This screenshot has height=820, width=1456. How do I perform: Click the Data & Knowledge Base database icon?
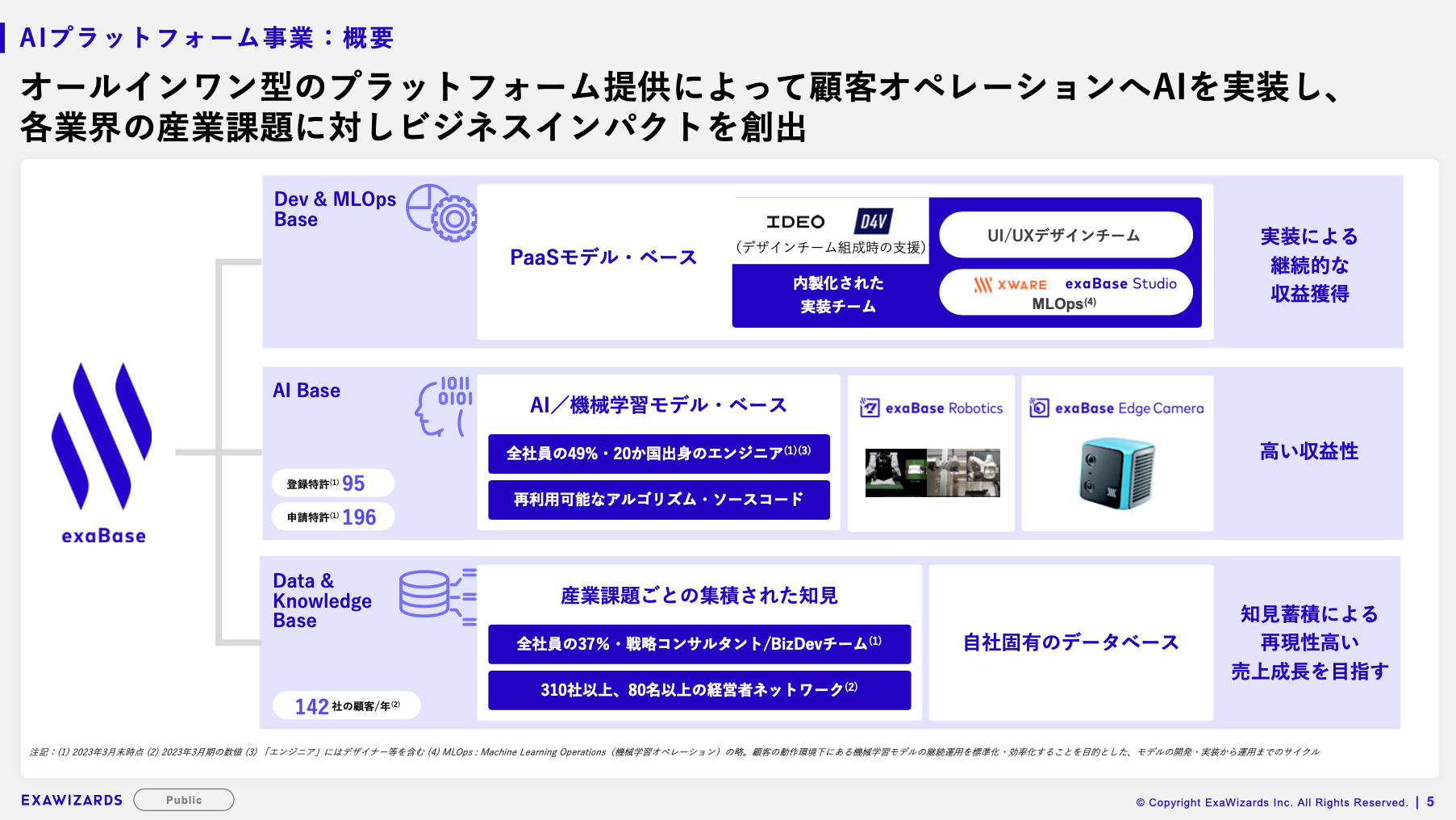pyautogui.click(x=437, y=596)
